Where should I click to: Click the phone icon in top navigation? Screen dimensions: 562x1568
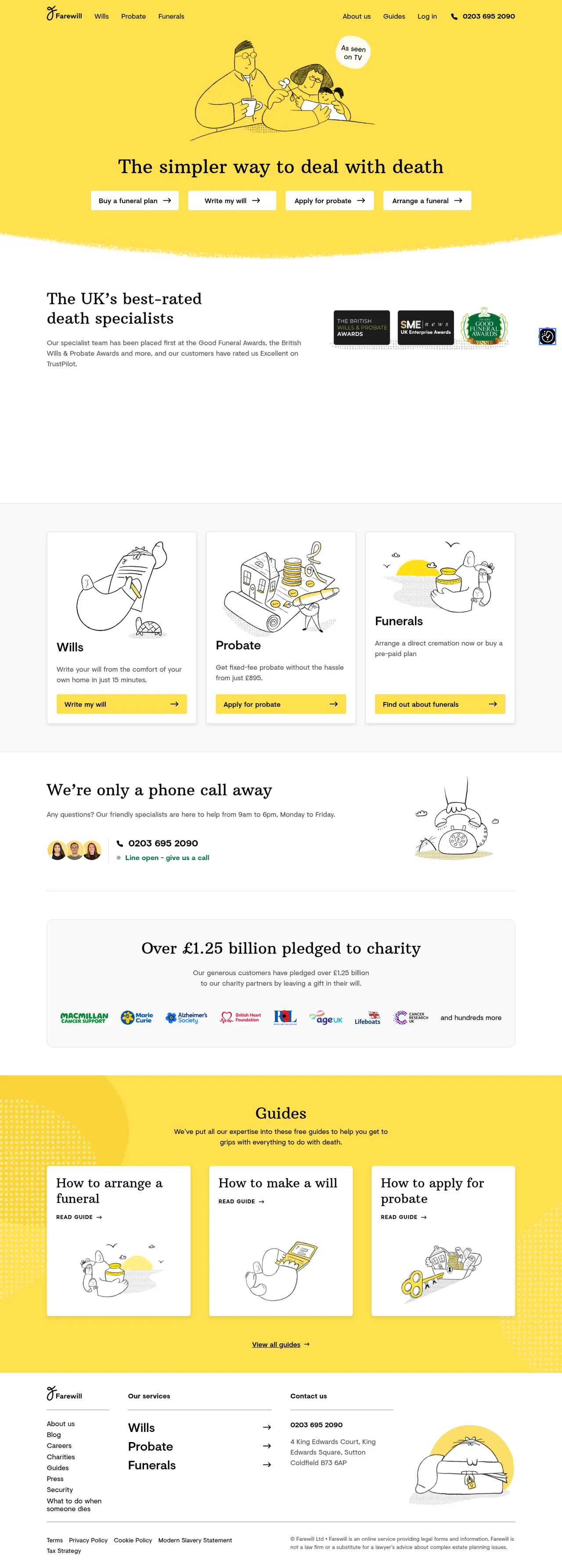click(x=454, y=16)
